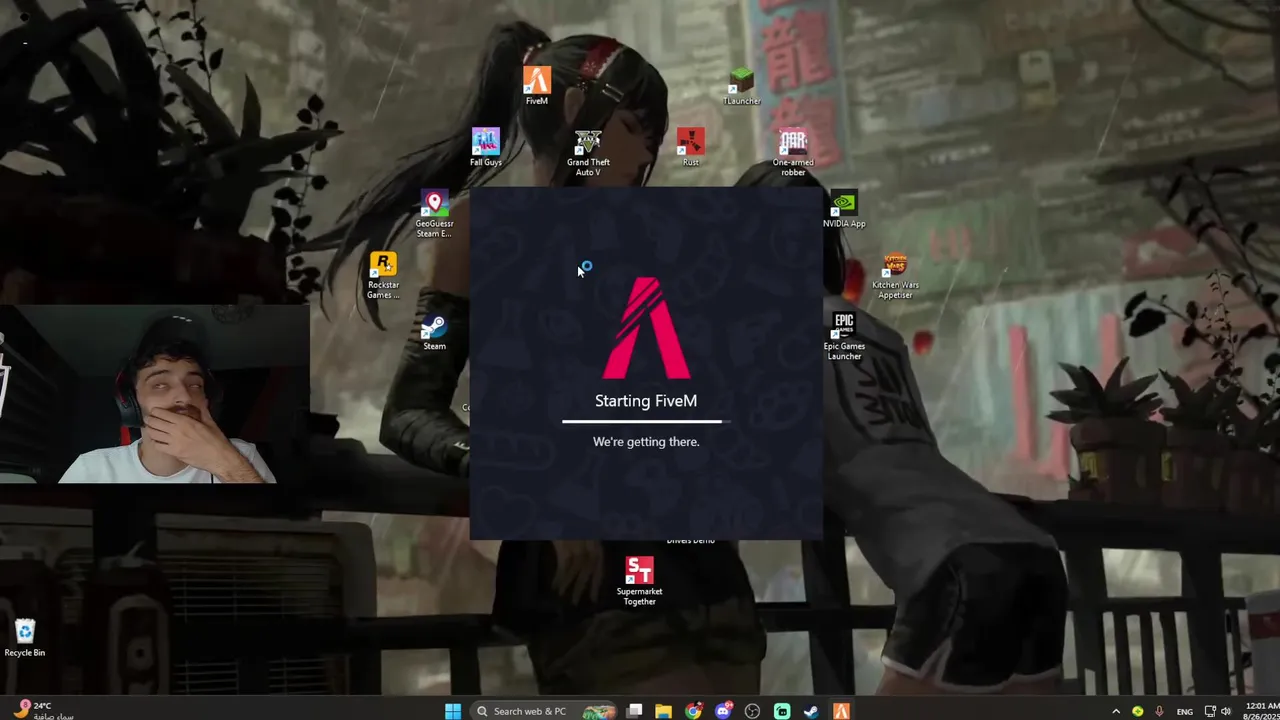Click the taskbar search box
This screenshot has width=1280, height=720.
[545, 711]
